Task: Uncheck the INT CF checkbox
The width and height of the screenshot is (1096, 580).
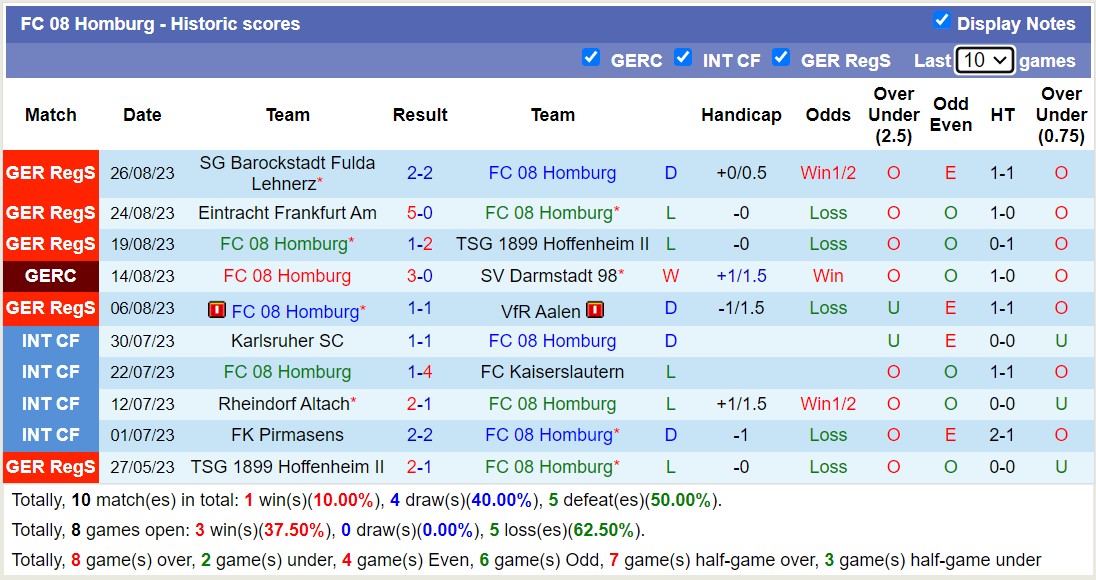Action: coord(683,58)
